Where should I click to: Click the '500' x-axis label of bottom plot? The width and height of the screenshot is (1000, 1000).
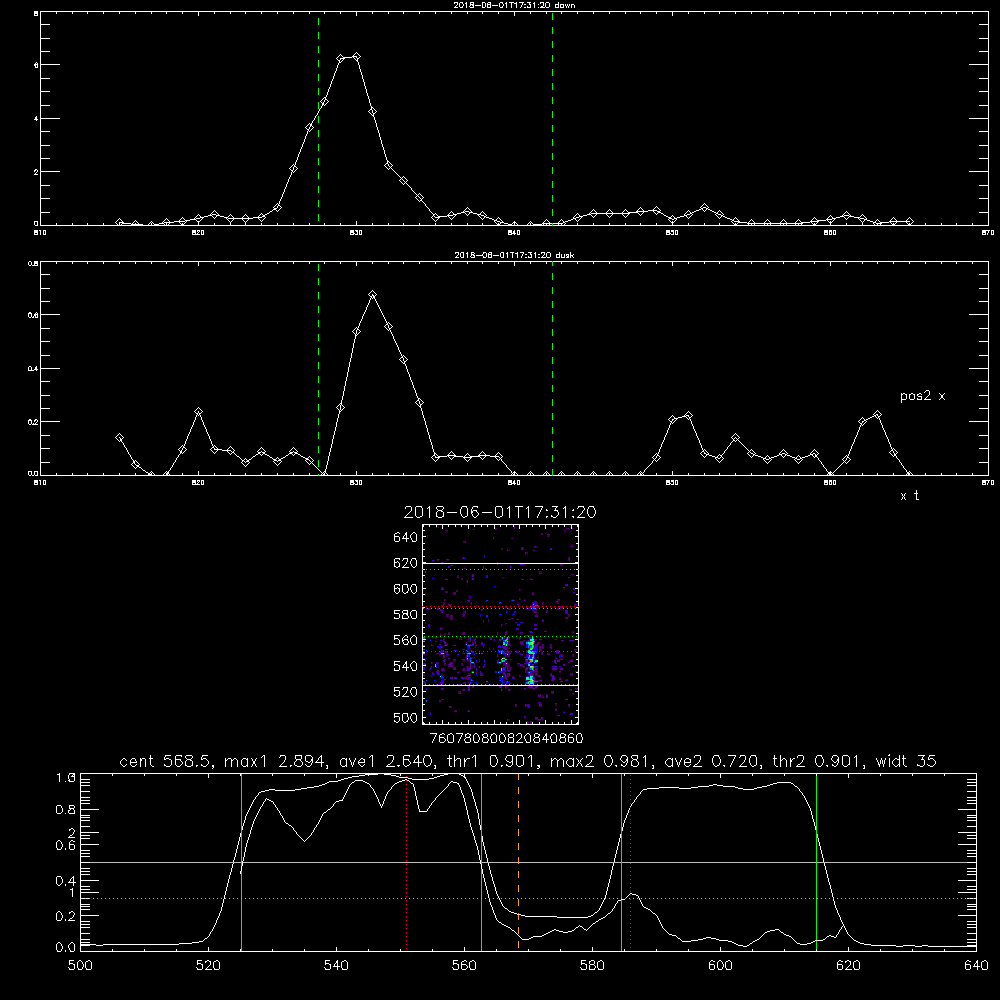(x=80, y=966)
